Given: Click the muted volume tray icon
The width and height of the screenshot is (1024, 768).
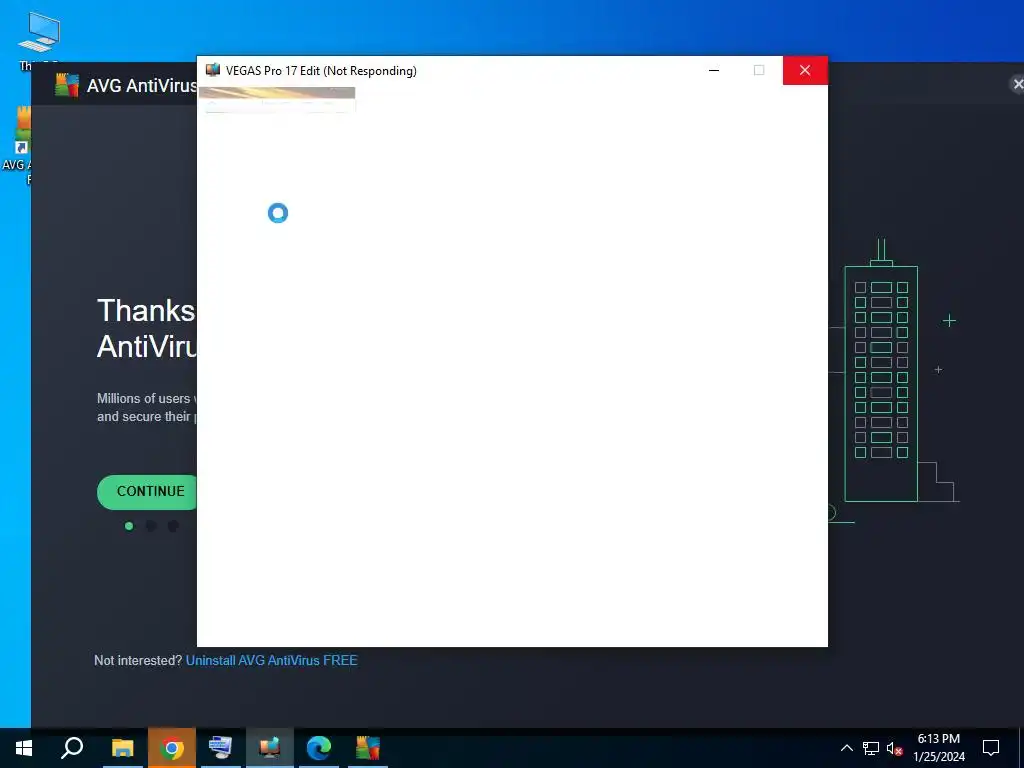Looking at the screenshot, I should coord(894,748).
